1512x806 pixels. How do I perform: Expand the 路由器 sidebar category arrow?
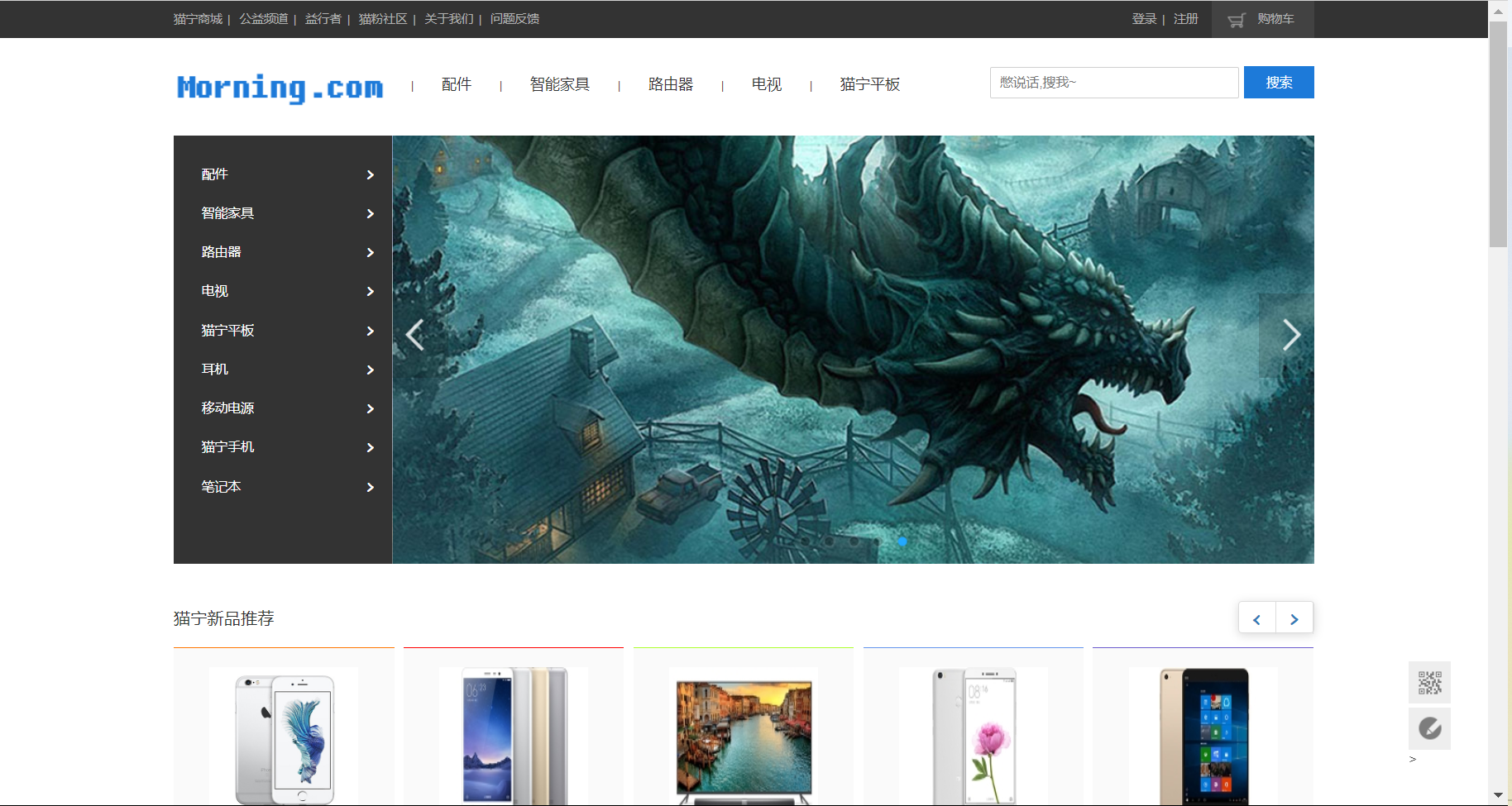click(371, 253)
